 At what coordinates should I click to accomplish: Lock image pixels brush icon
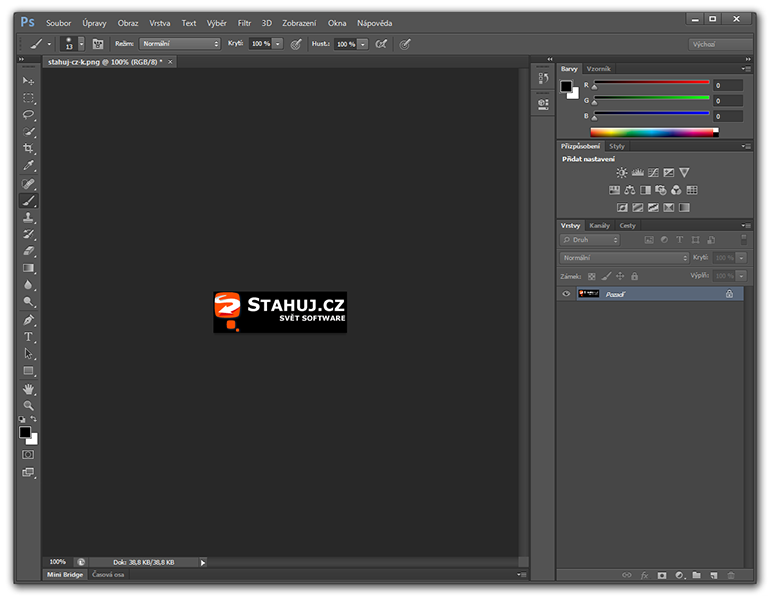point(607,276)
